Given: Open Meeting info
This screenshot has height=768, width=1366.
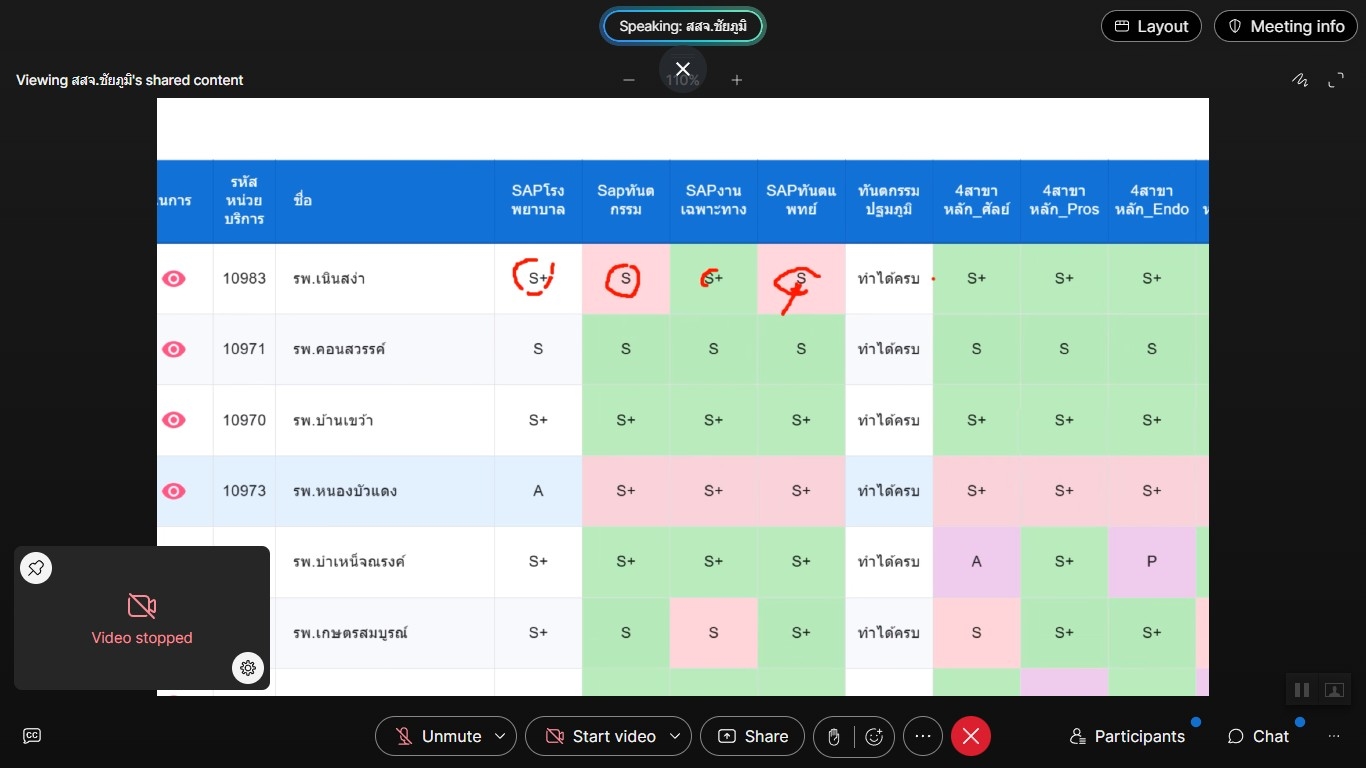Looking at the screenshot, I should coord(1285,26).
